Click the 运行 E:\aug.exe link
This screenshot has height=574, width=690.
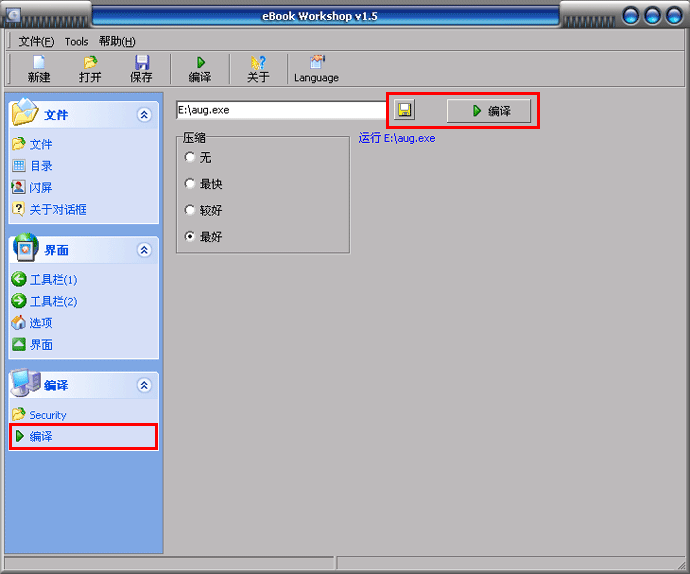pos(397,138)
